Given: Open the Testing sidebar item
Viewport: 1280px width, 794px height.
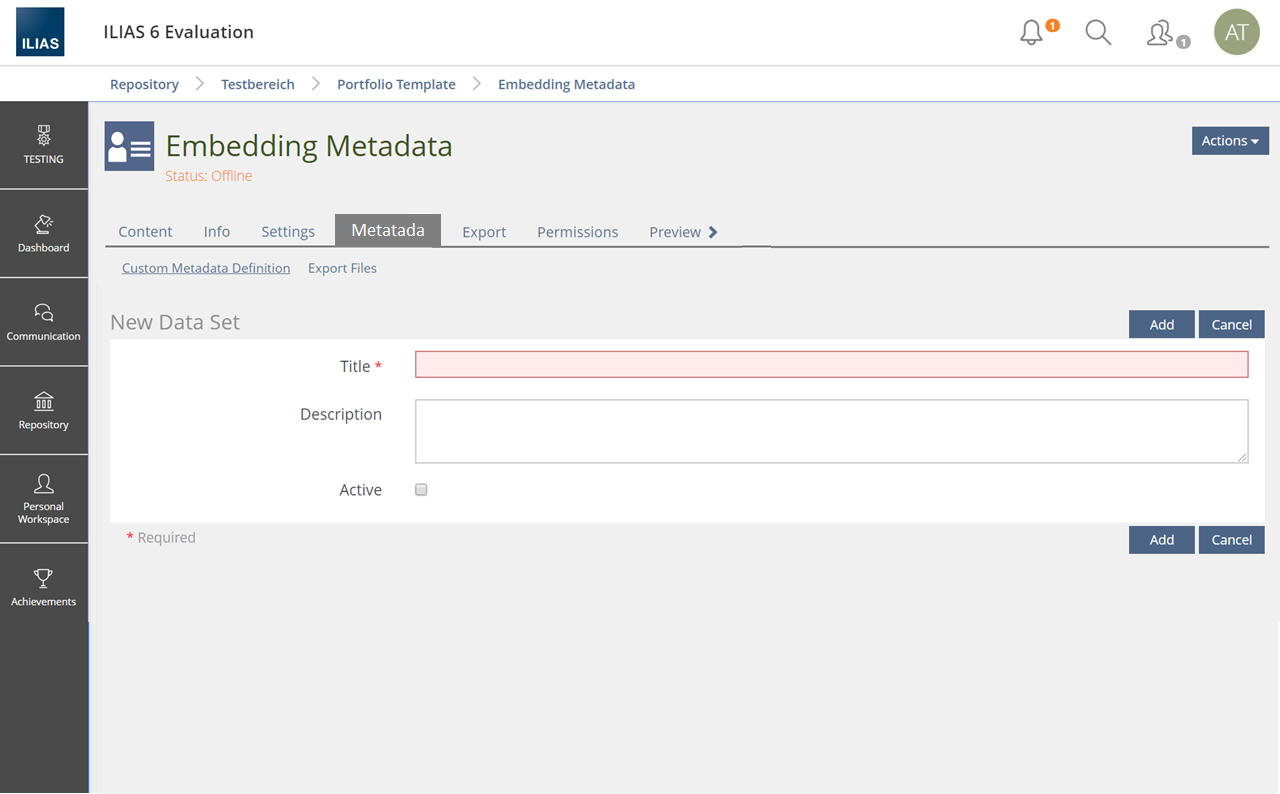Looking at the screenshot, I should coord(43,144).
